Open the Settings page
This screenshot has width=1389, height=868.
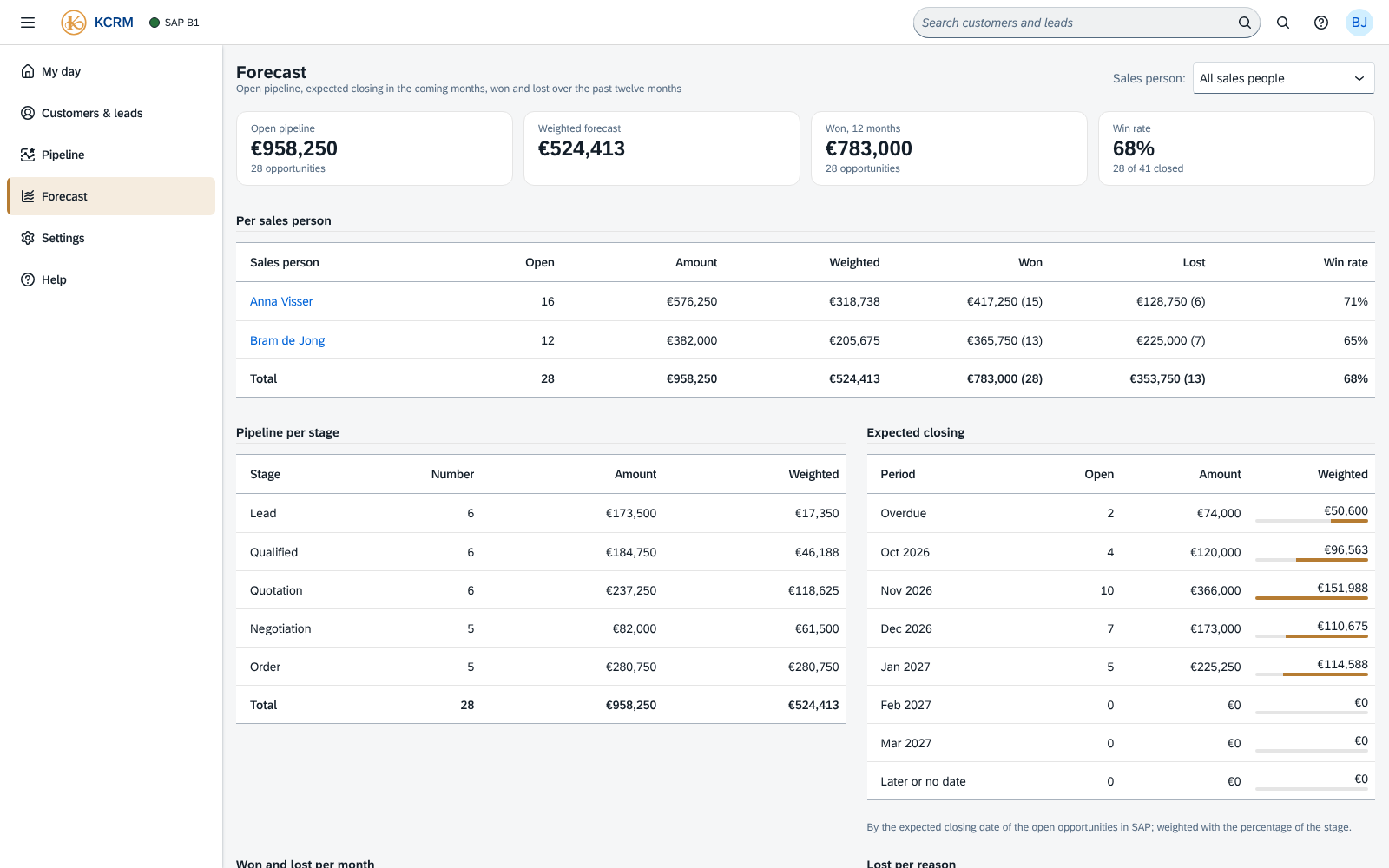coord(111,238)
